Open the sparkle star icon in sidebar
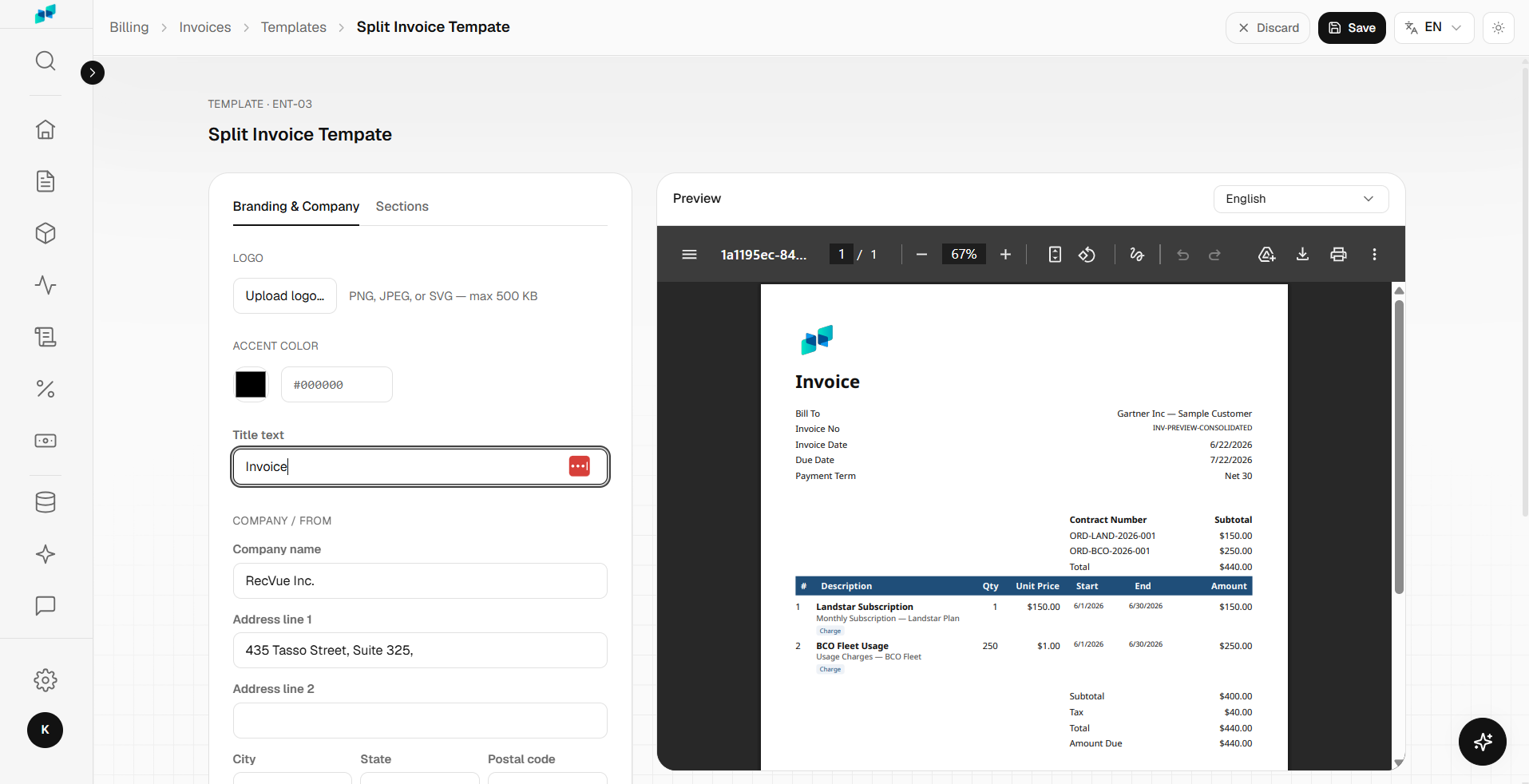This screenshot has height=784, width=1529. tap(46, 554)
